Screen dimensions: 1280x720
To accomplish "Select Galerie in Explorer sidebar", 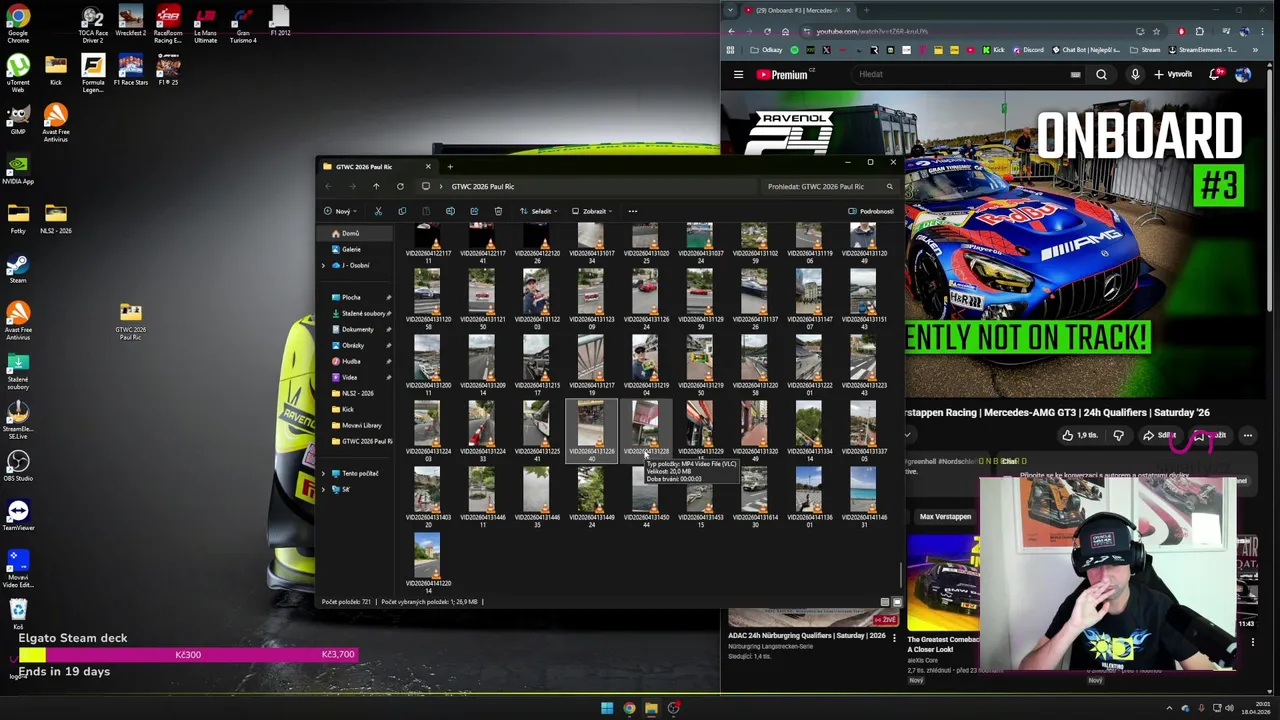I will tap(352, 249).
